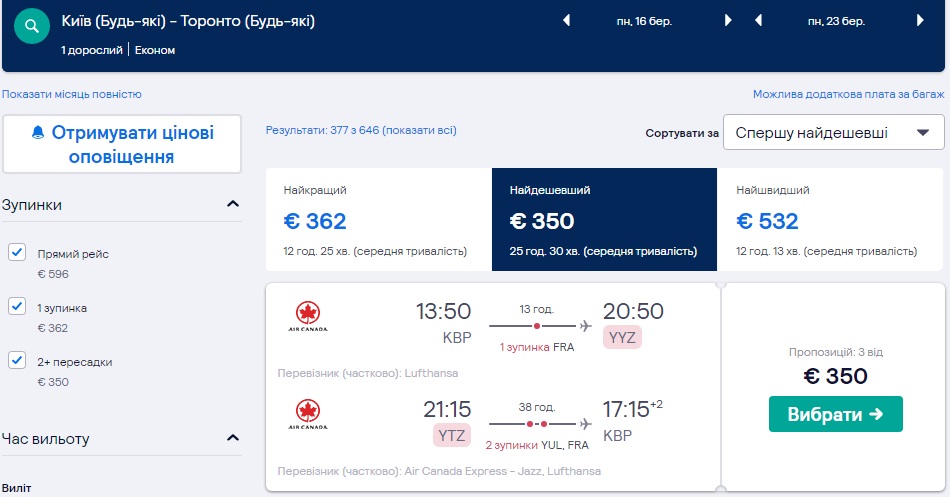The width and height of the screenshot is (950, 497).
Task: Uncheck the 'Прямий рейс' checkbox
Action: (x=17, y=252)
